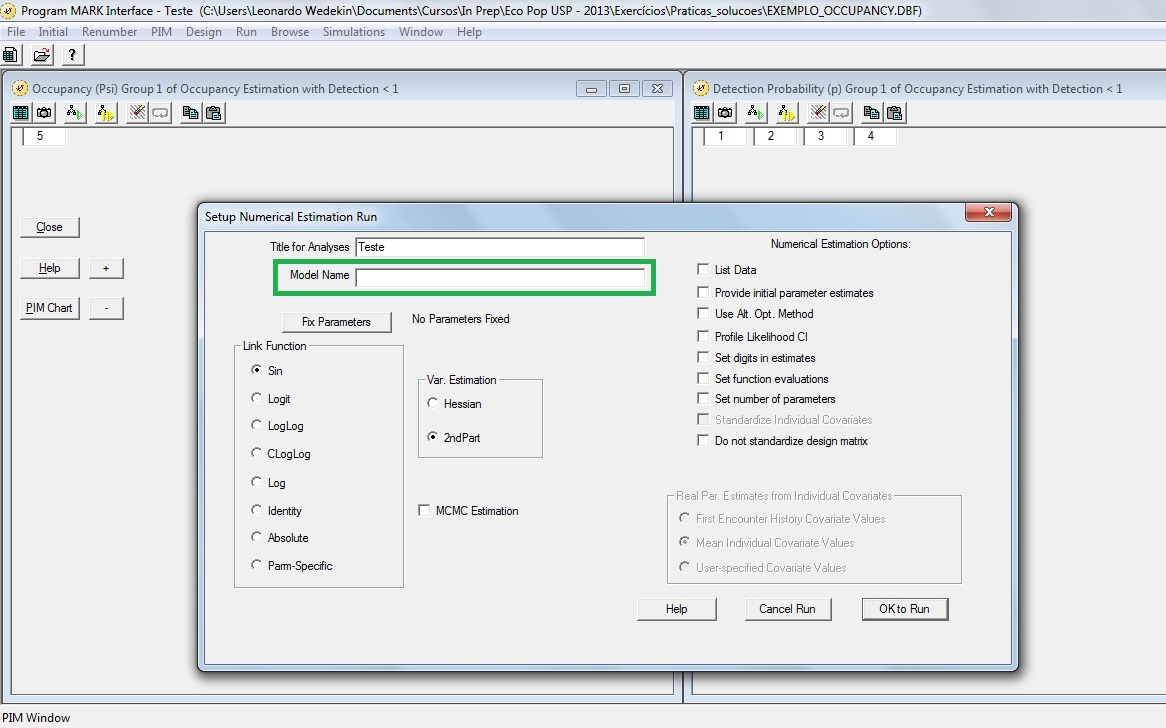1166x728 pixels.
Task: Click the copy icon in Occupancy (Psi) window
Action: 190,113
